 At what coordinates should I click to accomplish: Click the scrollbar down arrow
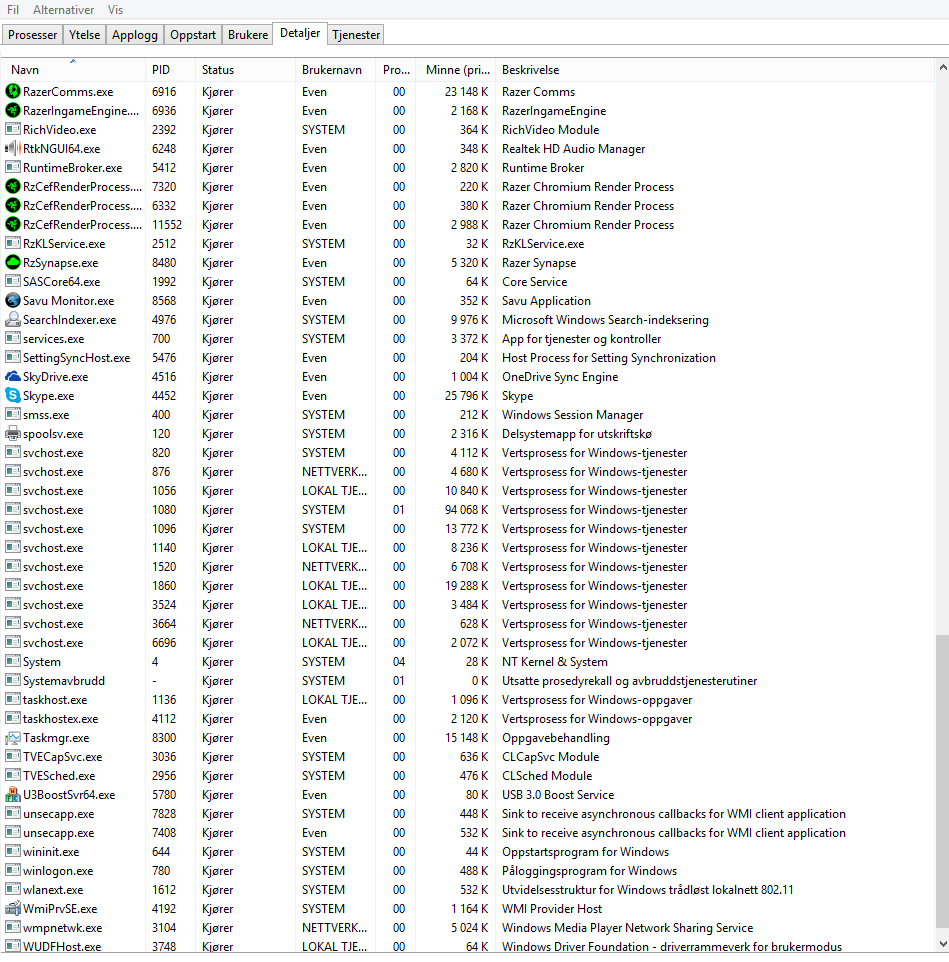pyautogui.click(x=942, y=944)
